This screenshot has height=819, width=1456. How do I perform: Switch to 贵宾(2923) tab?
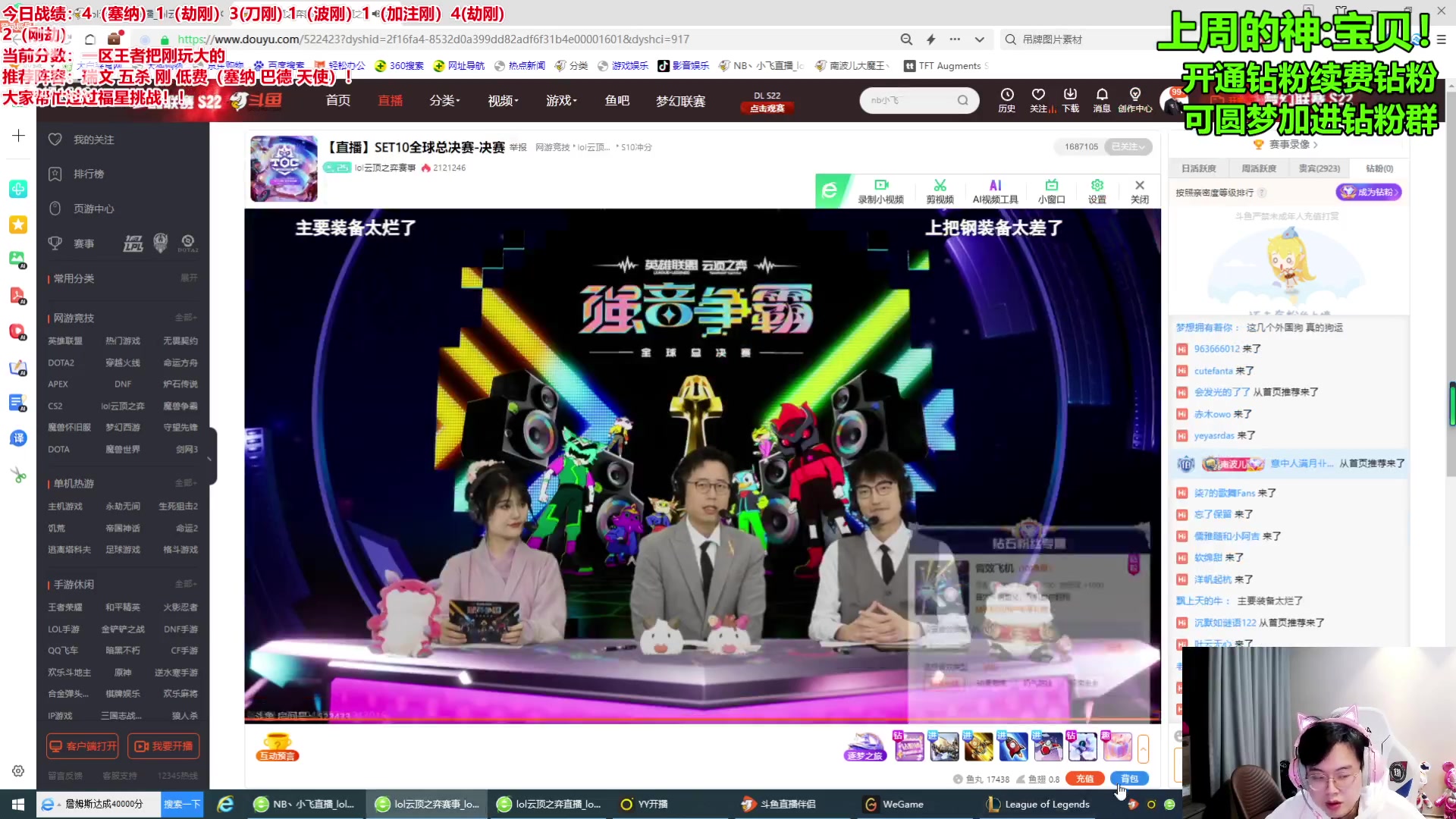click(1319, 168)
